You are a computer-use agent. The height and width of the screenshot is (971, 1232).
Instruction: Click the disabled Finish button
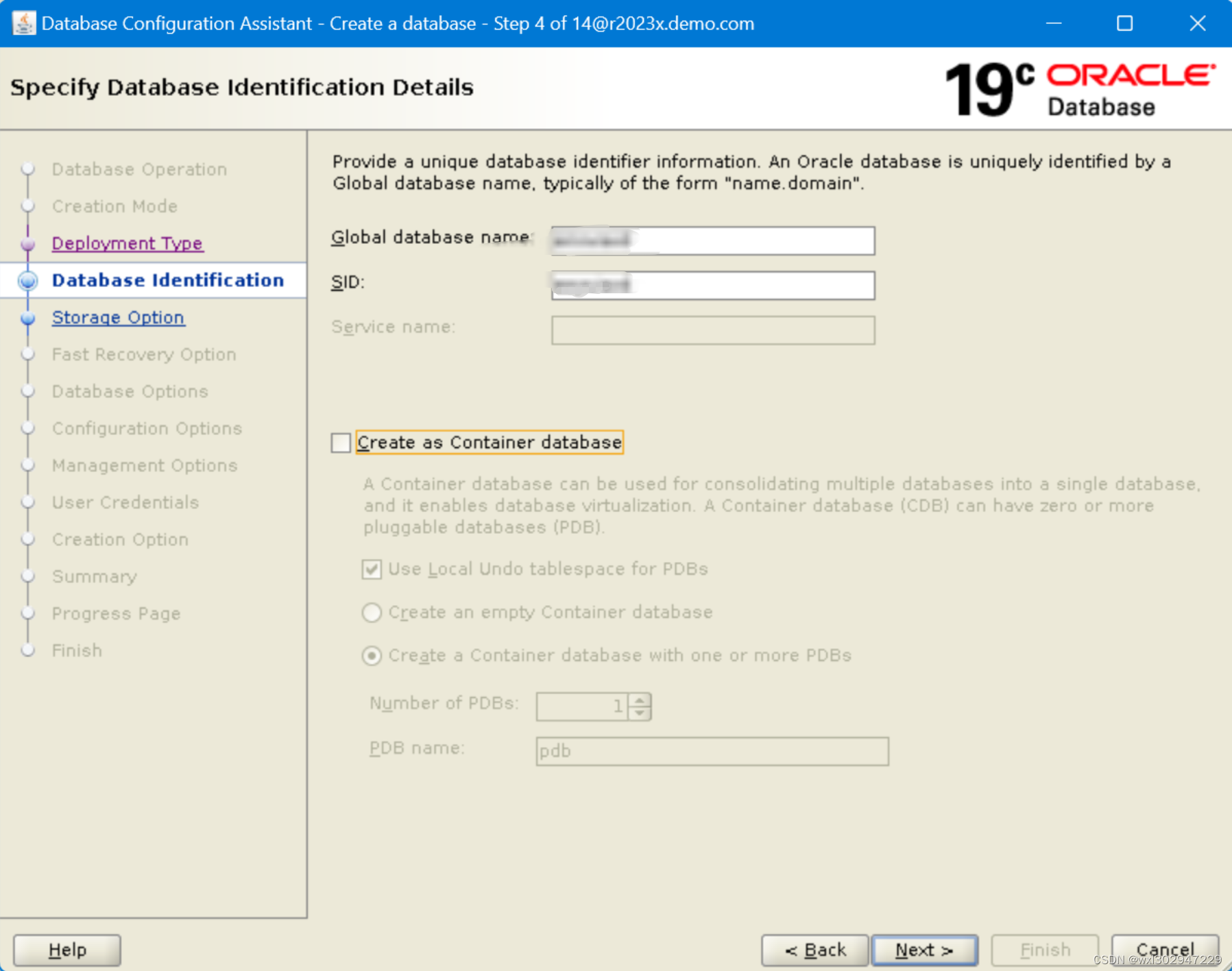(1045, 950)
